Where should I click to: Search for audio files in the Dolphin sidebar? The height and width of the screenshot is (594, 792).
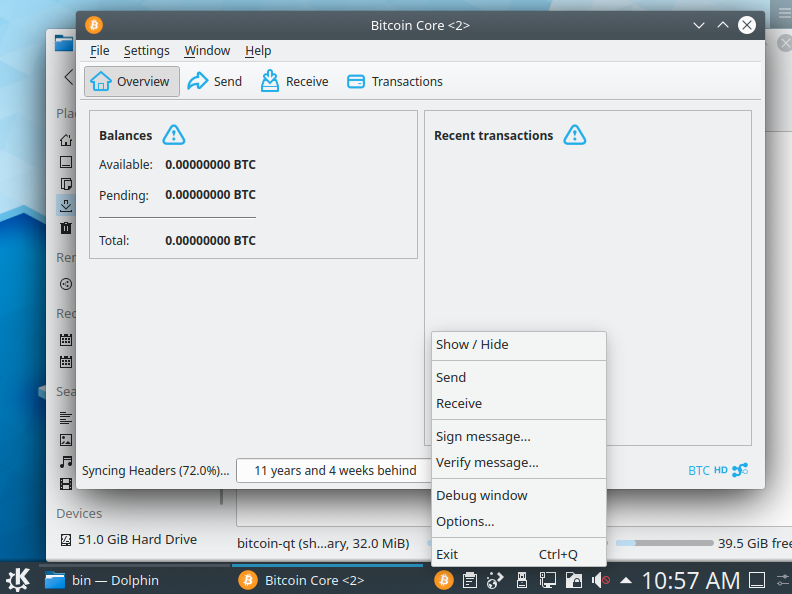[x=66, y=462]
